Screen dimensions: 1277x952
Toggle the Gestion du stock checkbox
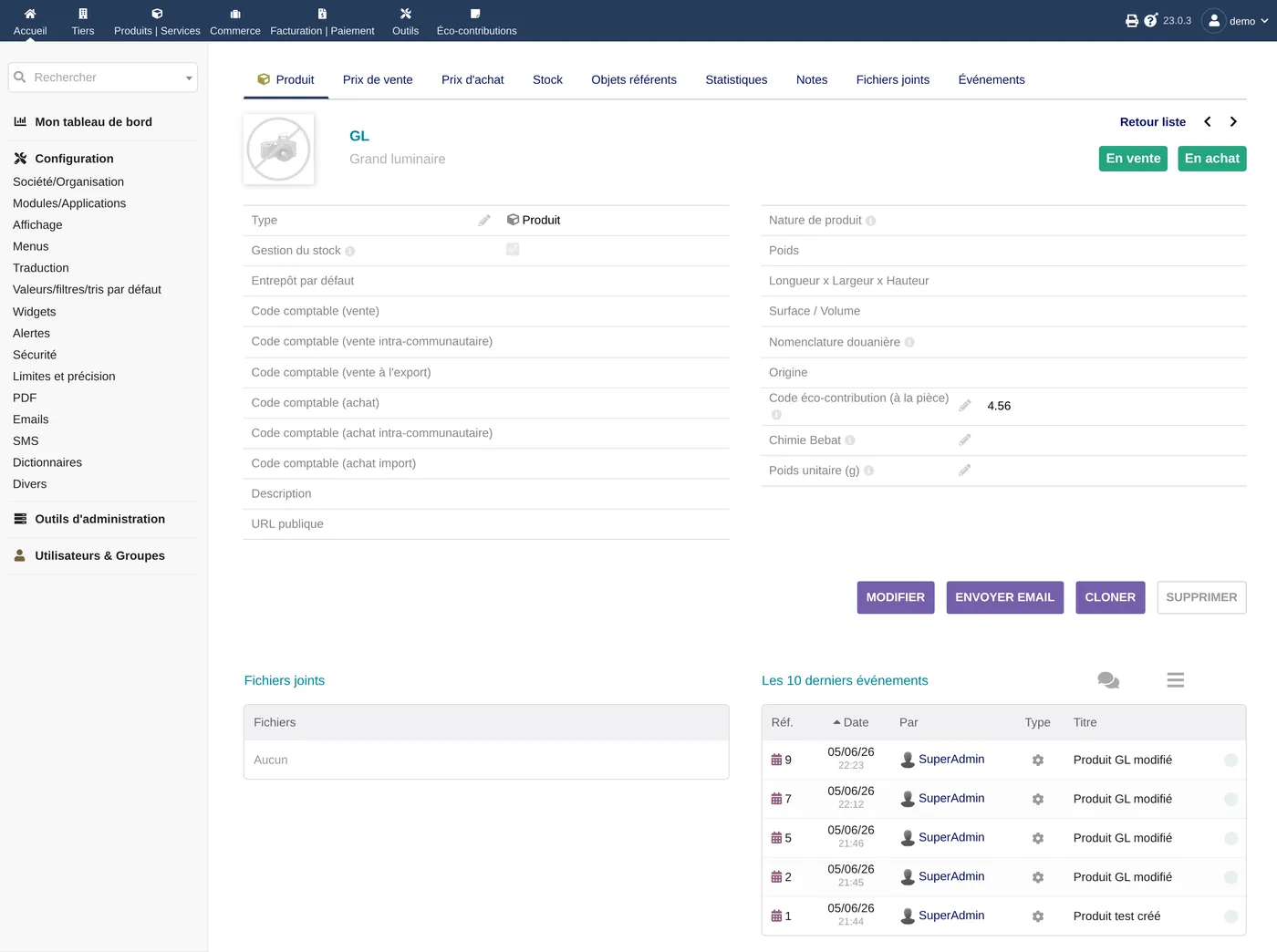(x=513, y=249)
